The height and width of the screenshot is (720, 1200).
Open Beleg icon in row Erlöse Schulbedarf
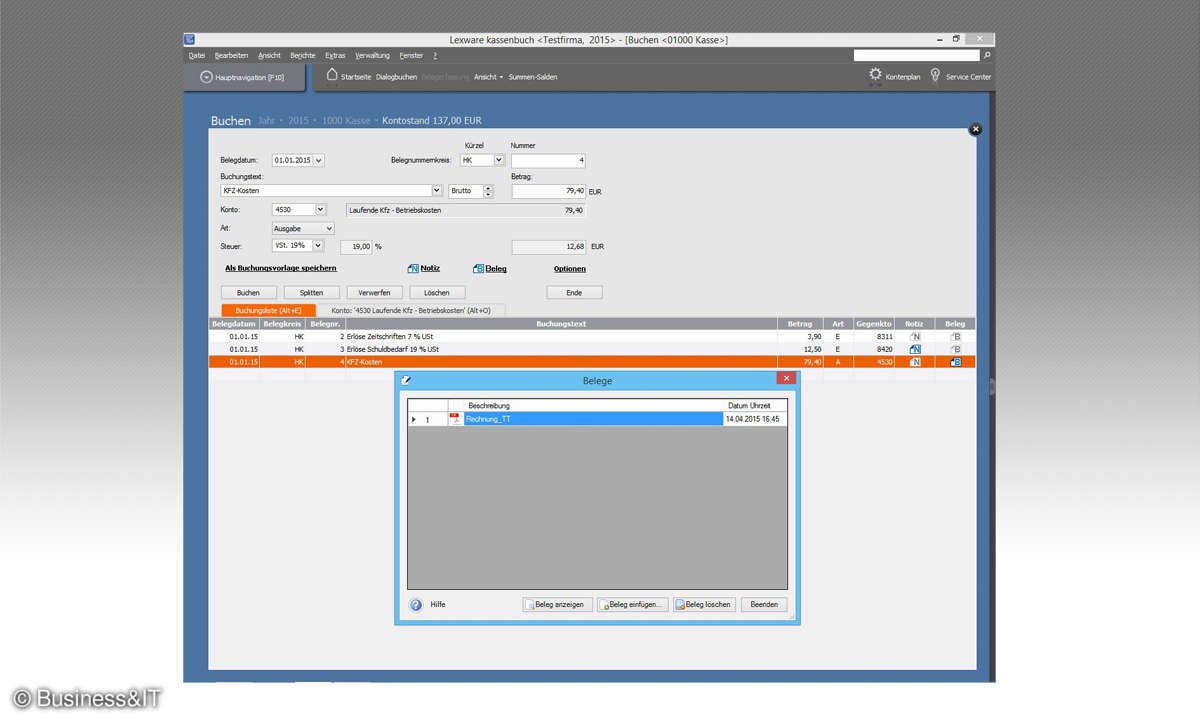(955, 349)
